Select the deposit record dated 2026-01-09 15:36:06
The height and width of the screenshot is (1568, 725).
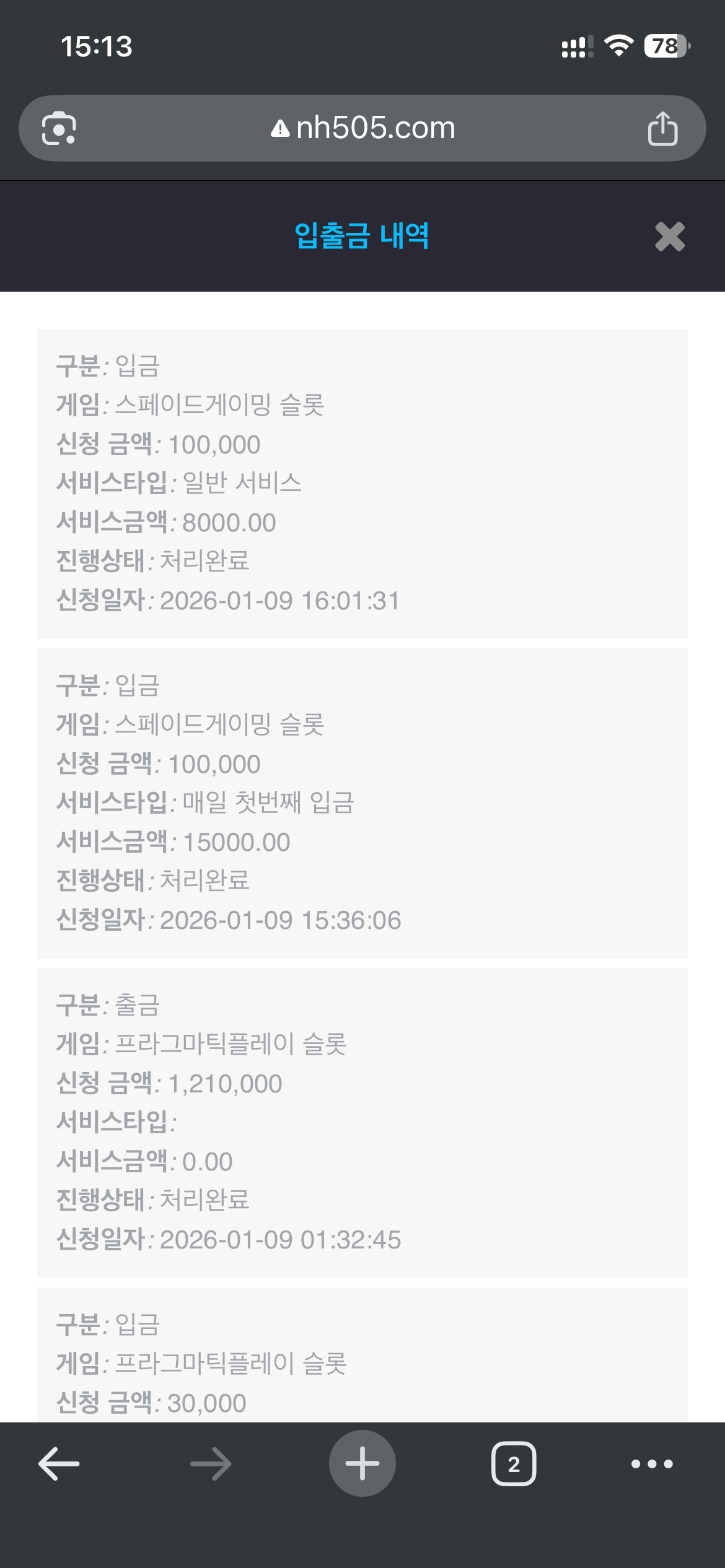tap(362, 803)
